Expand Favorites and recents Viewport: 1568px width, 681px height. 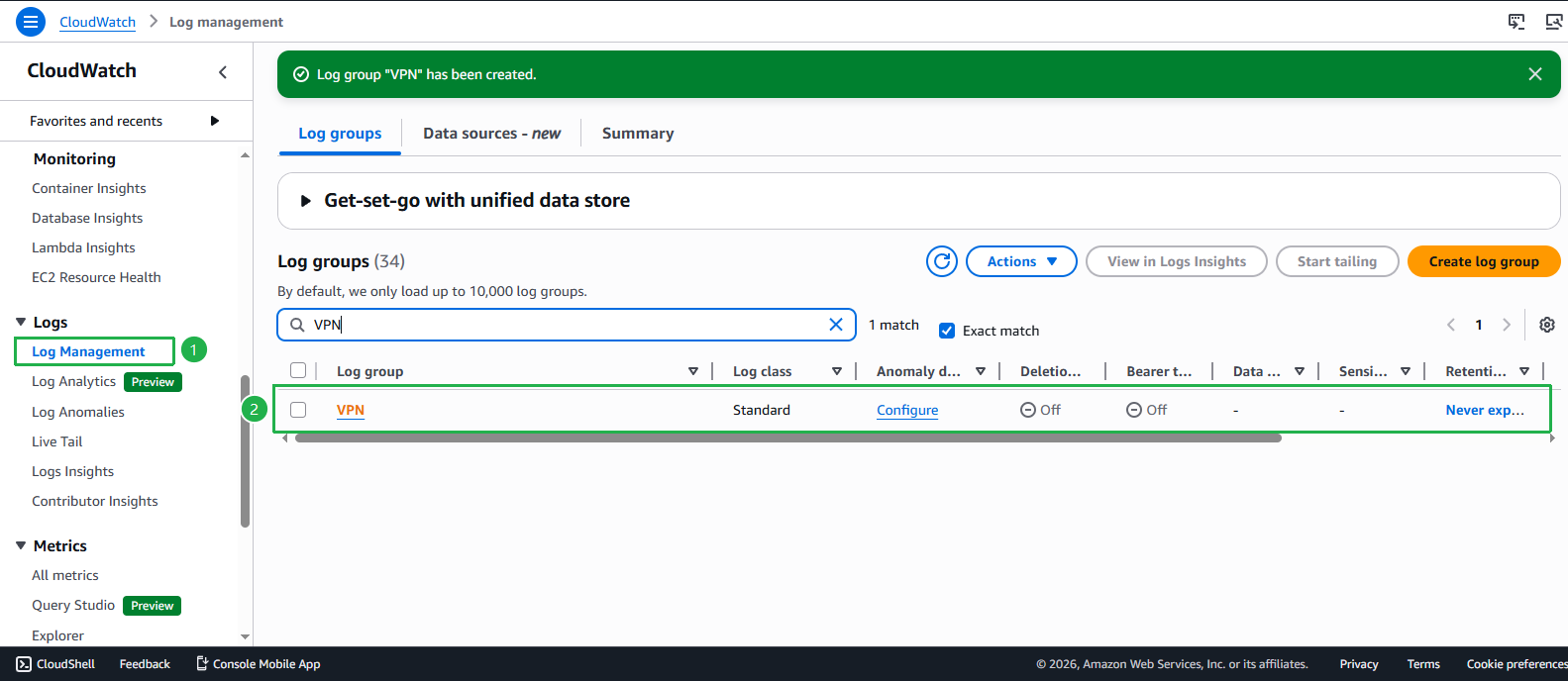[214, 121]
